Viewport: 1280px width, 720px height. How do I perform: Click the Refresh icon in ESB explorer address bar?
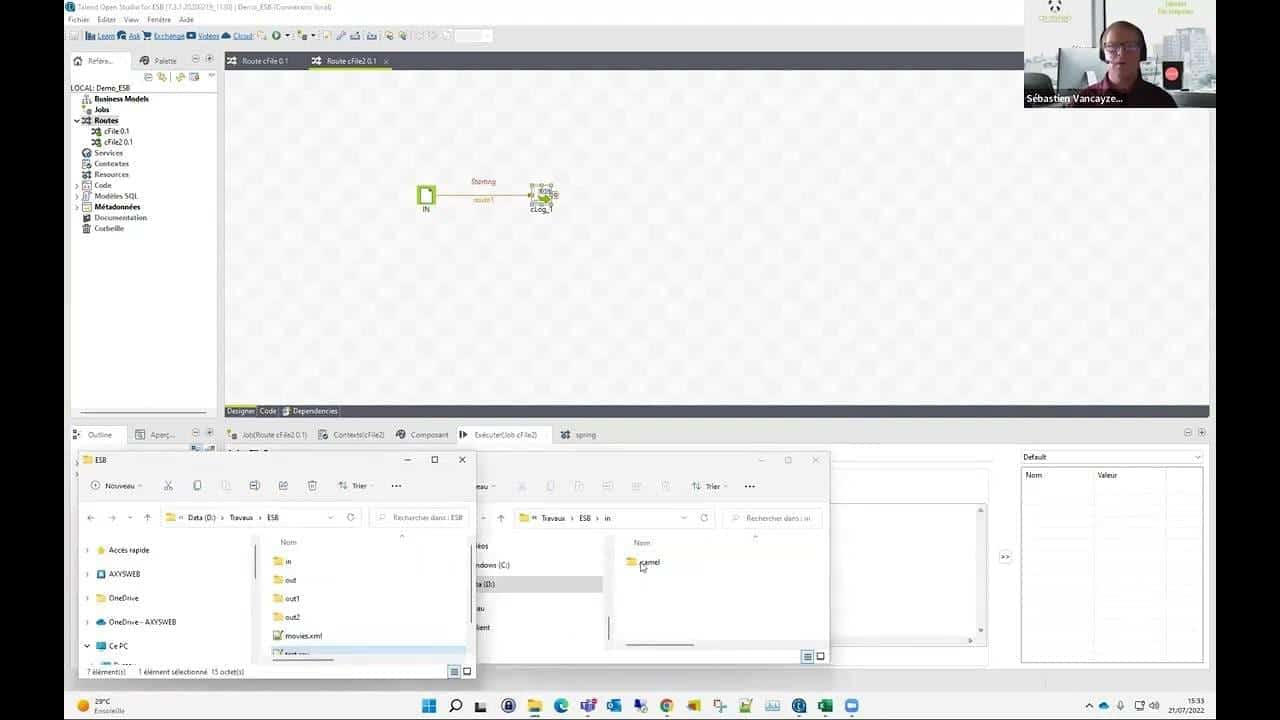click(350, 518)
